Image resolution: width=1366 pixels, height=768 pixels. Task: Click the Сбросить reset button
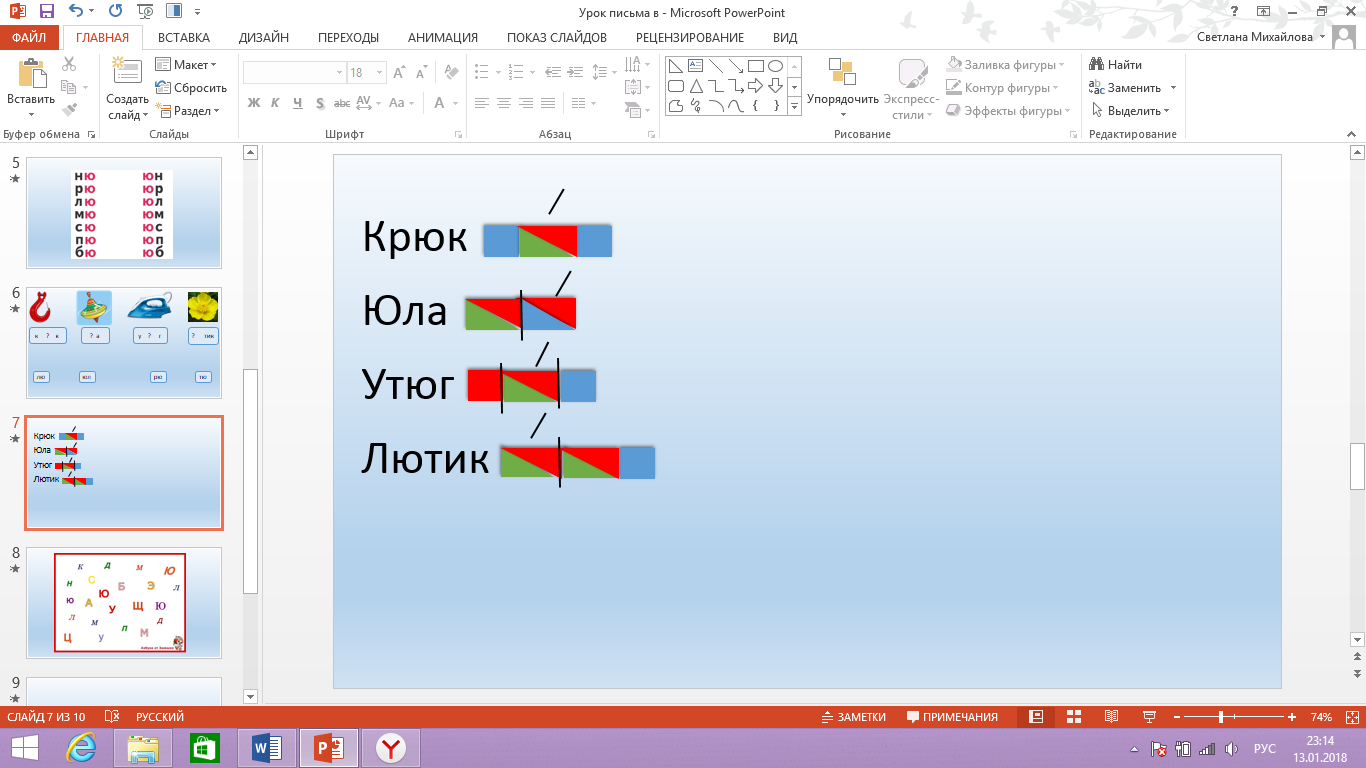[x=191, y=88]
